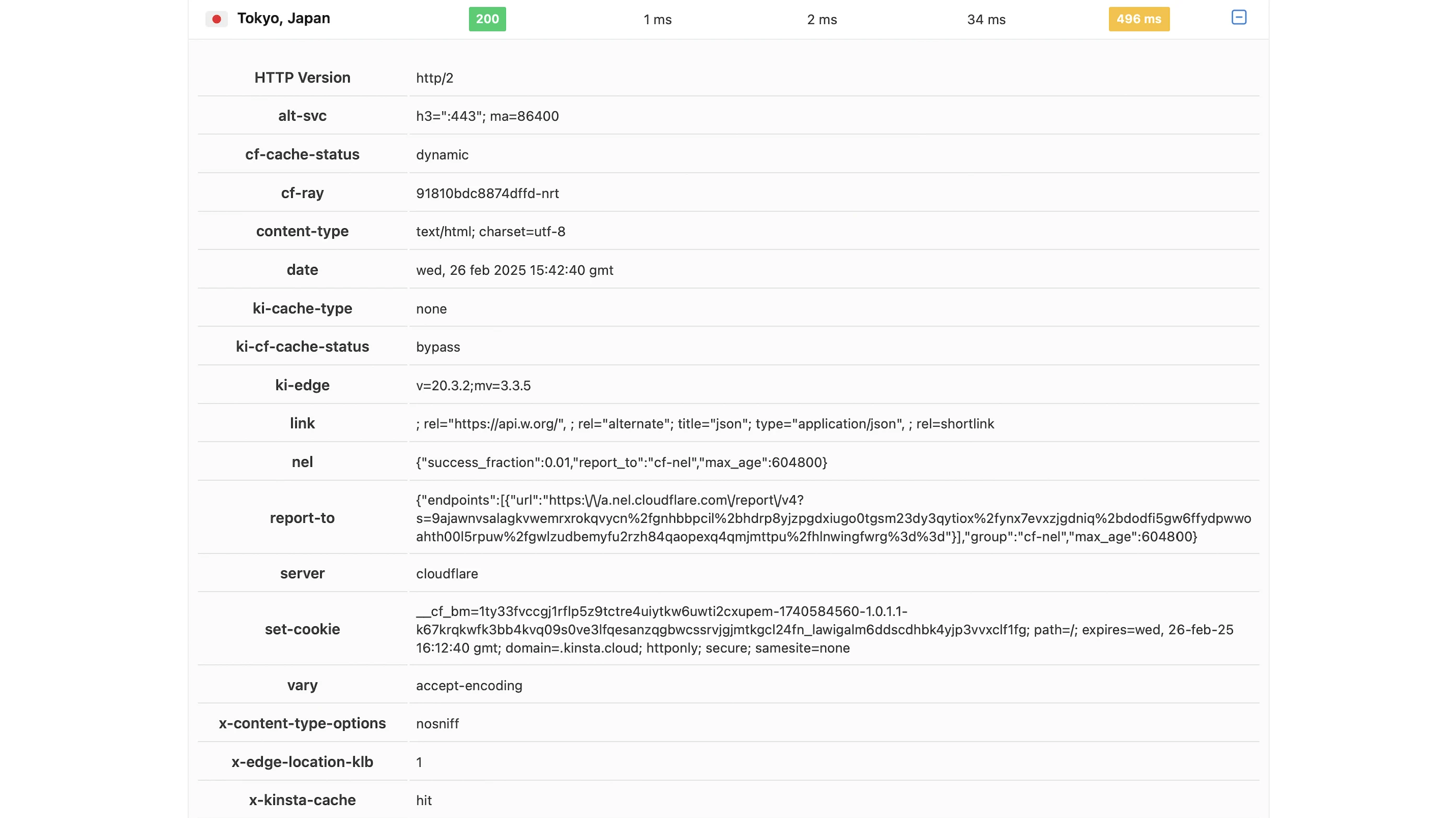Click the cf-cache-status header label
The height and width of the screenshot is (818, 1456).
pos(302,154)
